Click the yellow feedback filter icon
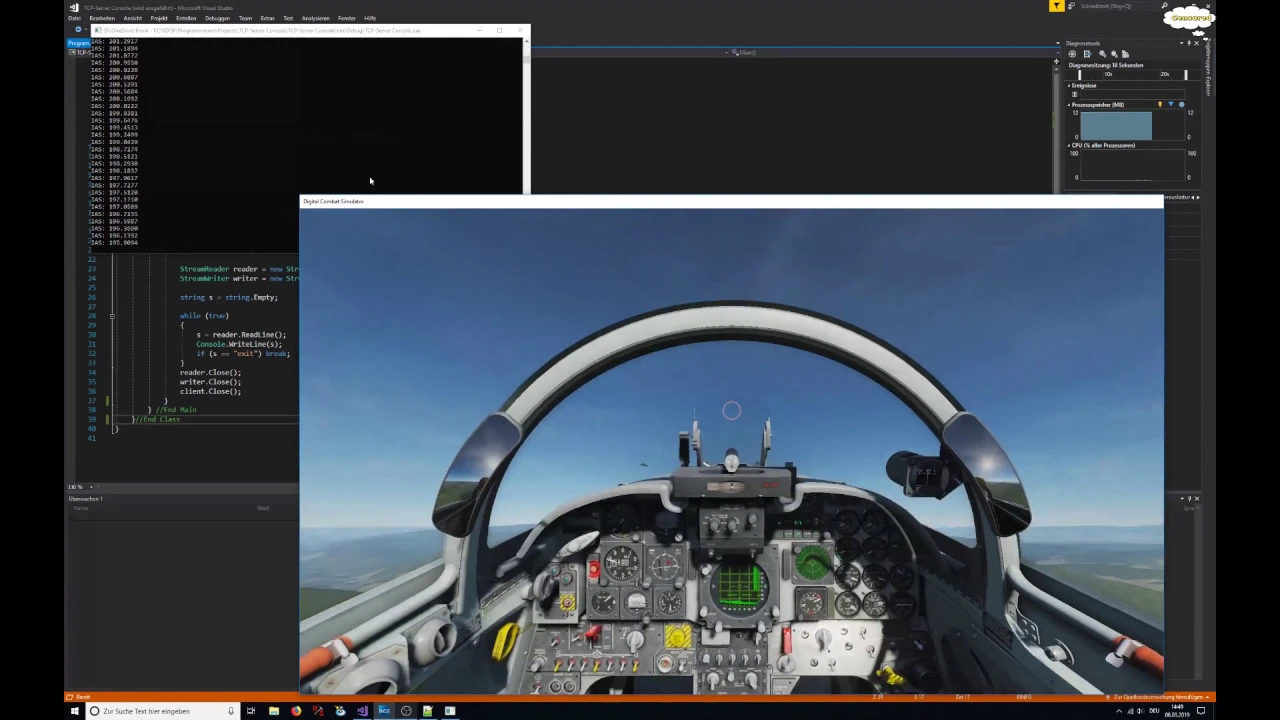Image resolution: width=1280 pixels, height=720 pixels. point(1057,6)
